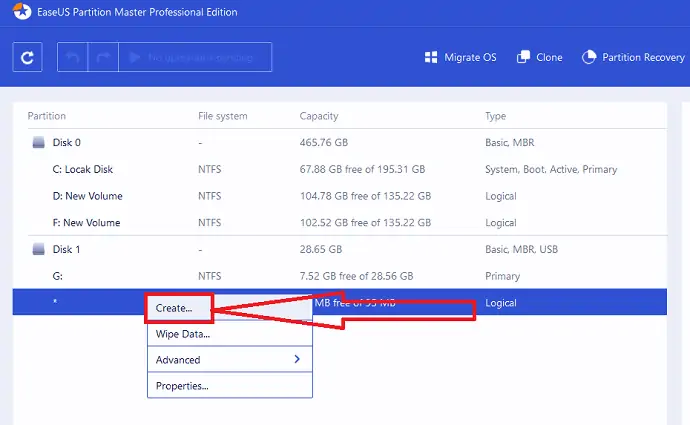This screenshot has height=425, width=690.
Task: Click the Logical type of F: volume
Action: point(501,223)
